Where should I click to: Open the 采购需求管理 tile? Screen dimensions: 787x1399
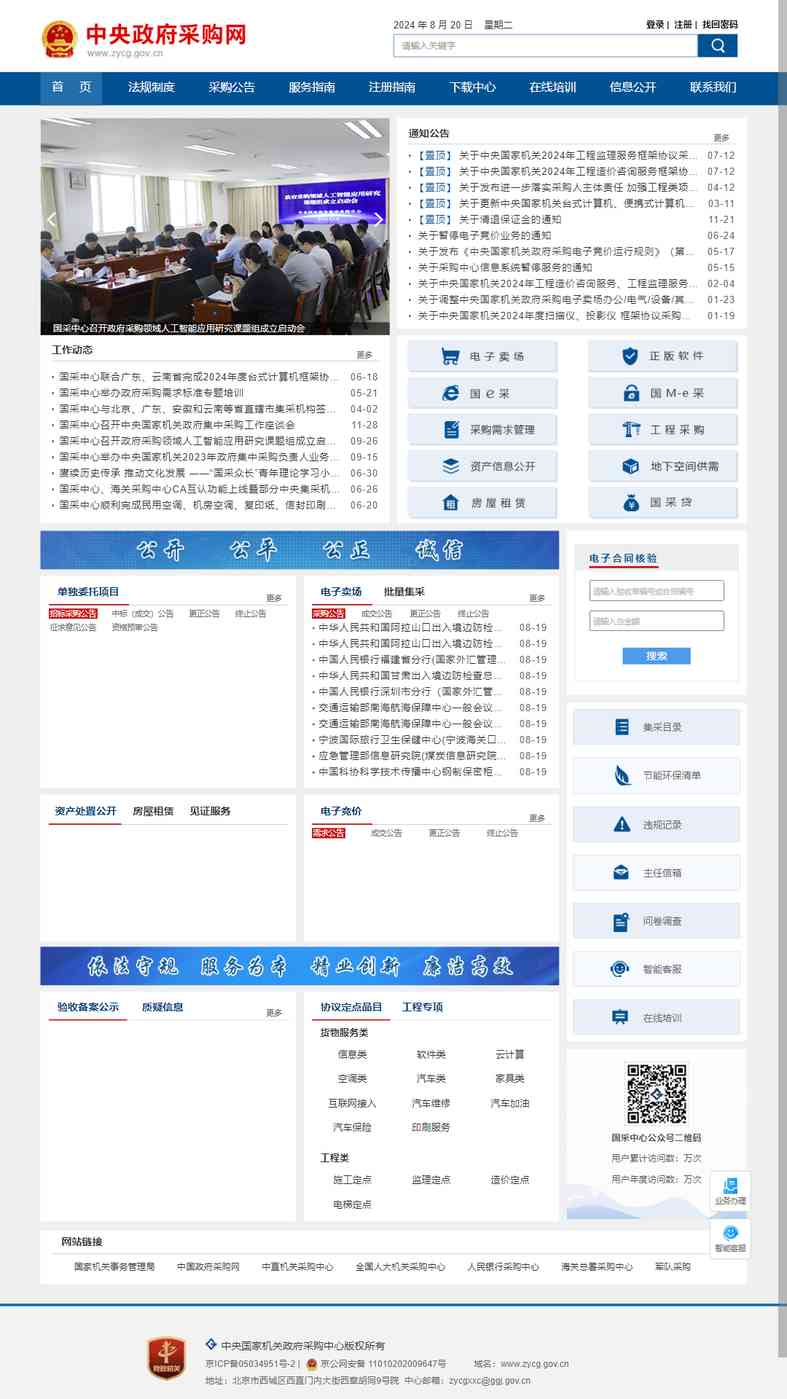[x=482, y=430]
